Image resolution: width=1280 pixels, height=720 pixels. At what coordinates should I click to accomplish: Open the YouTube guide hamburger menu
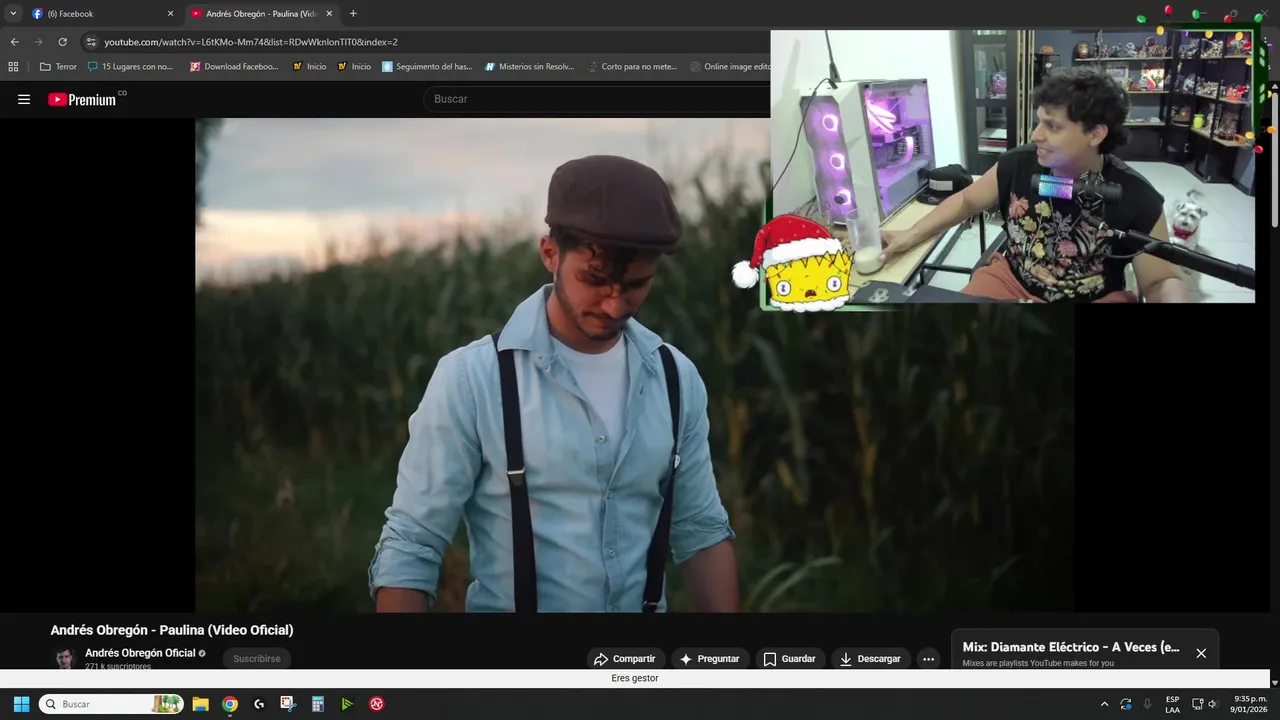[24, 99]
